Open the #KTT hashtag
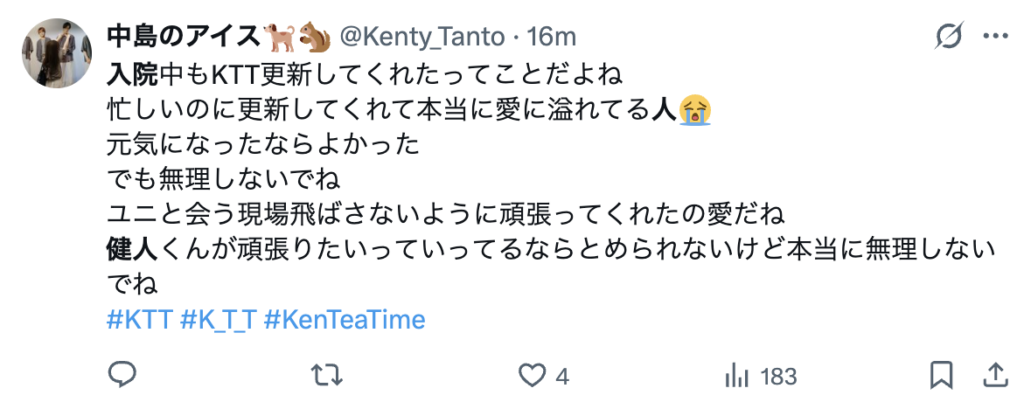This screenshot has width=1024, height=409. [x=139, y=320]
